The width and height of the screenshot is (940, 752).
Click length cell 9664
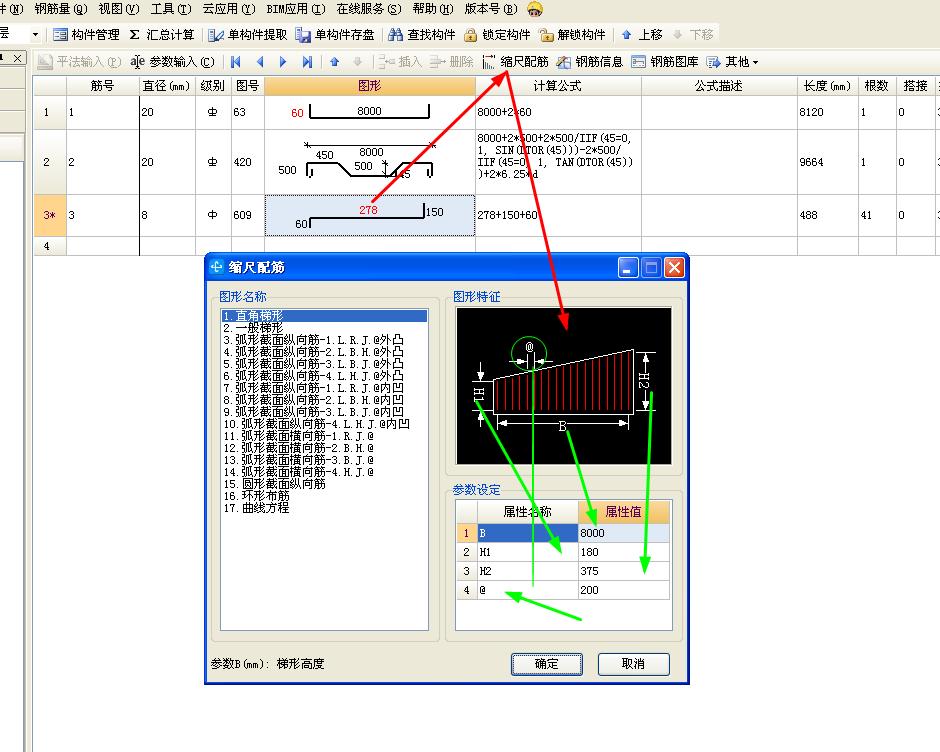click(x=827, y=162)
